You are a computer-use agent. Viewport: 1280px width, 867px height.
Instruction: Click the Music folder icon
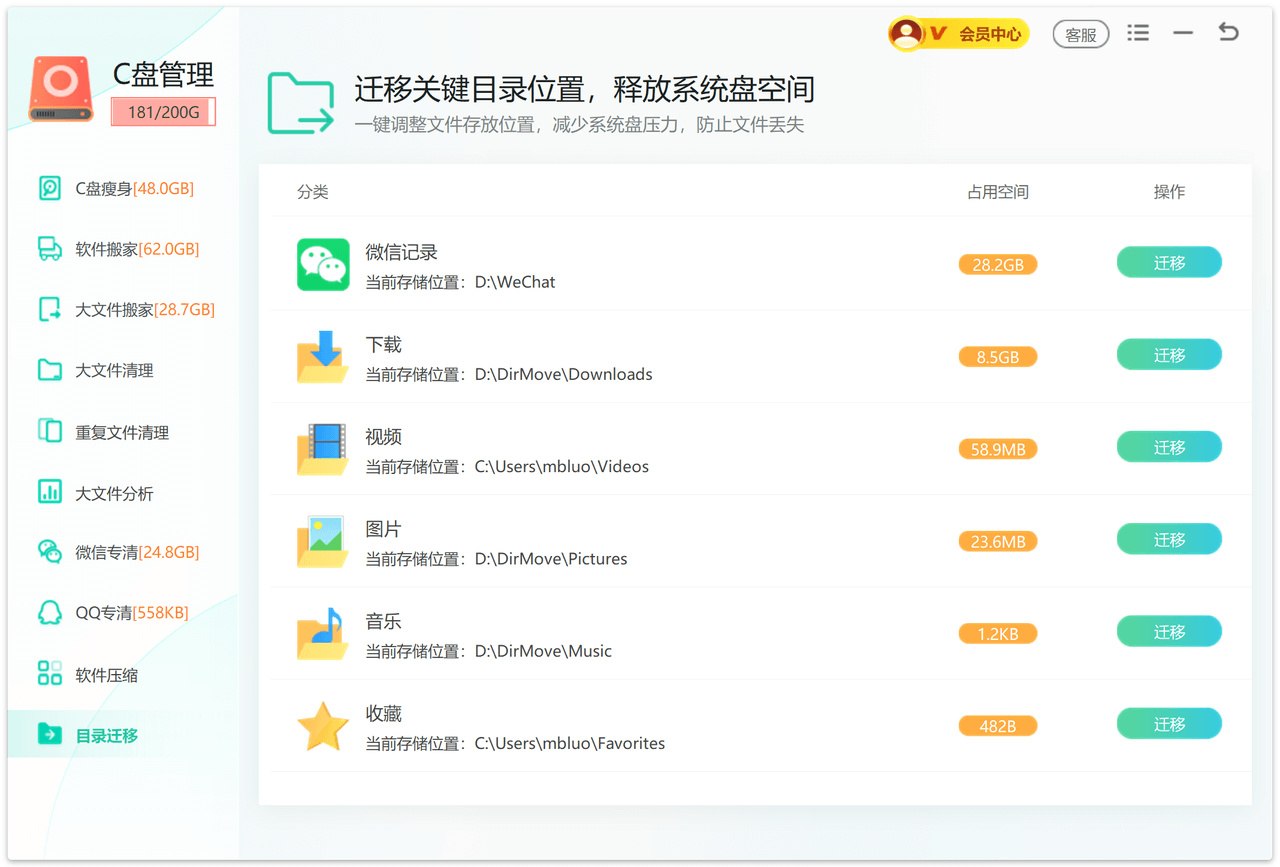[322, 633]
